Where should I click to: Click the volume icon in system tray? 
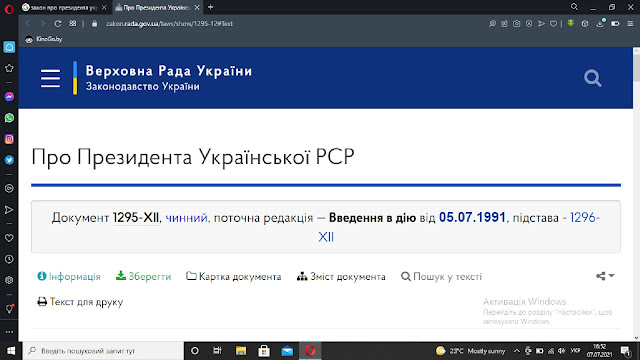562,351
